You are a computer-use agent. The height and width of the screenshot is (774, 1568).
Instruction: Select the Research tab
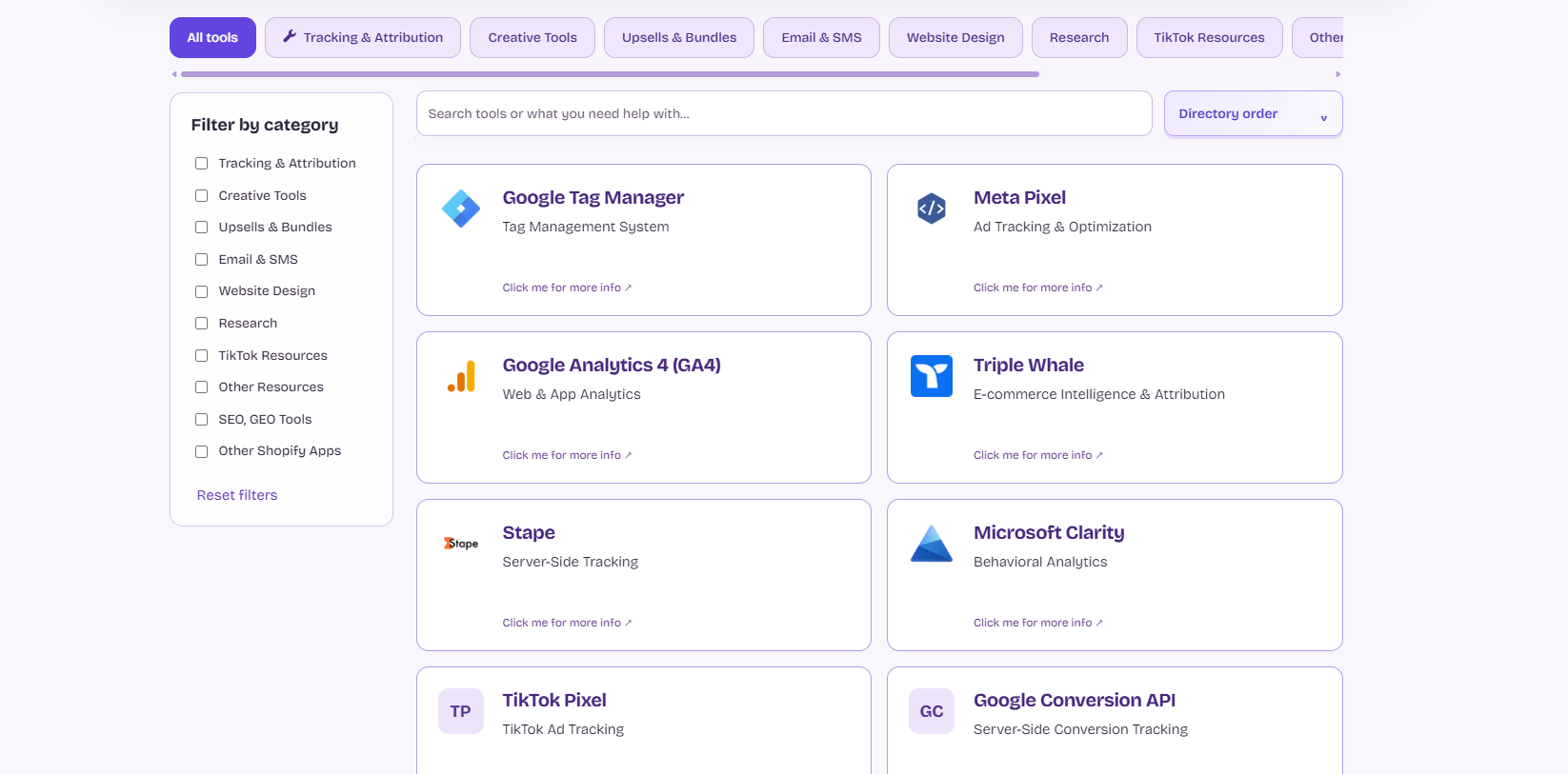1079,37
